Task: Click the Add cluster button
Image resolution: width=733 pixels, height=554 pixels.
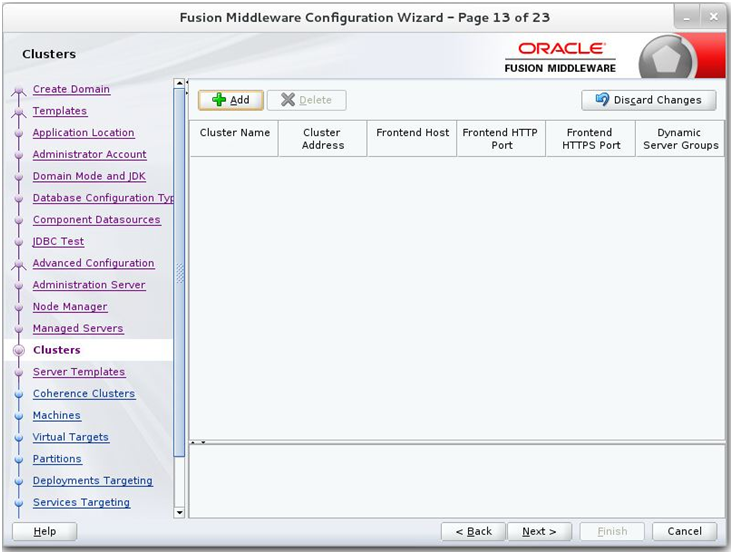Action: coord(230,100)
